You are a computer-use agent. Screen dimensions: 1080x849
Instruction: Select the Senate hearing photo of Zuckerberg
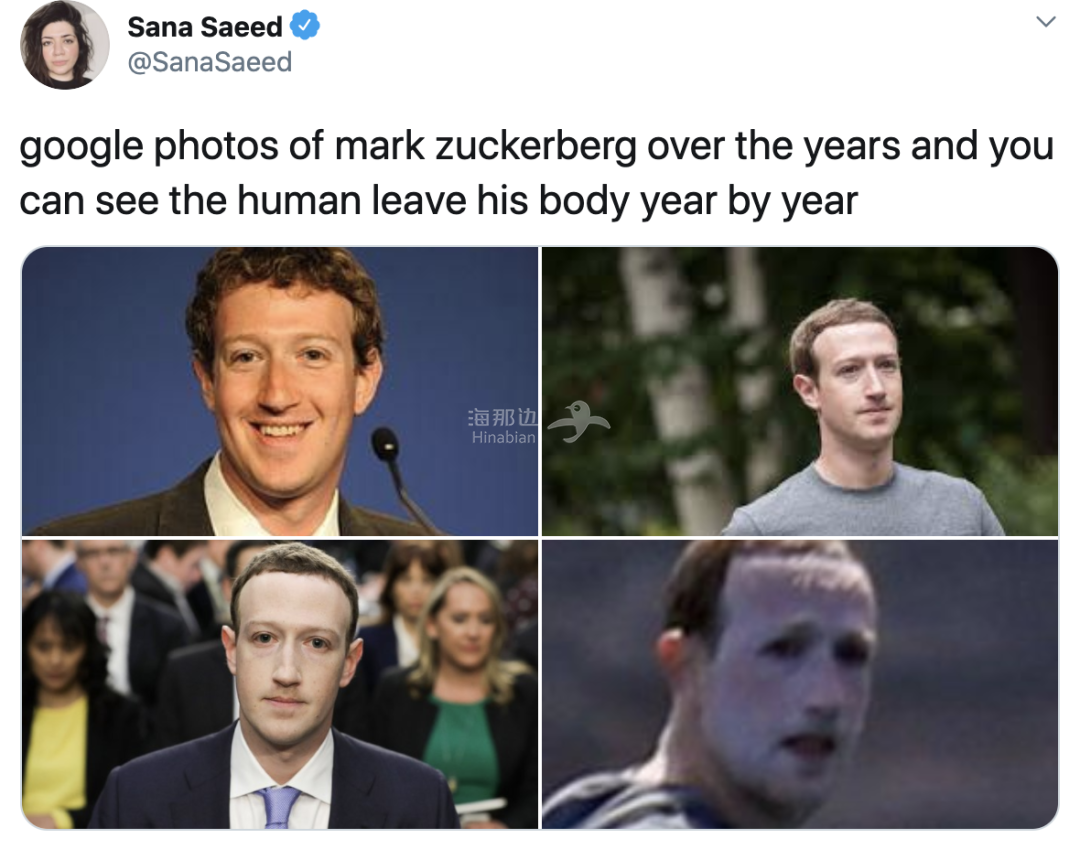[280, 685]
